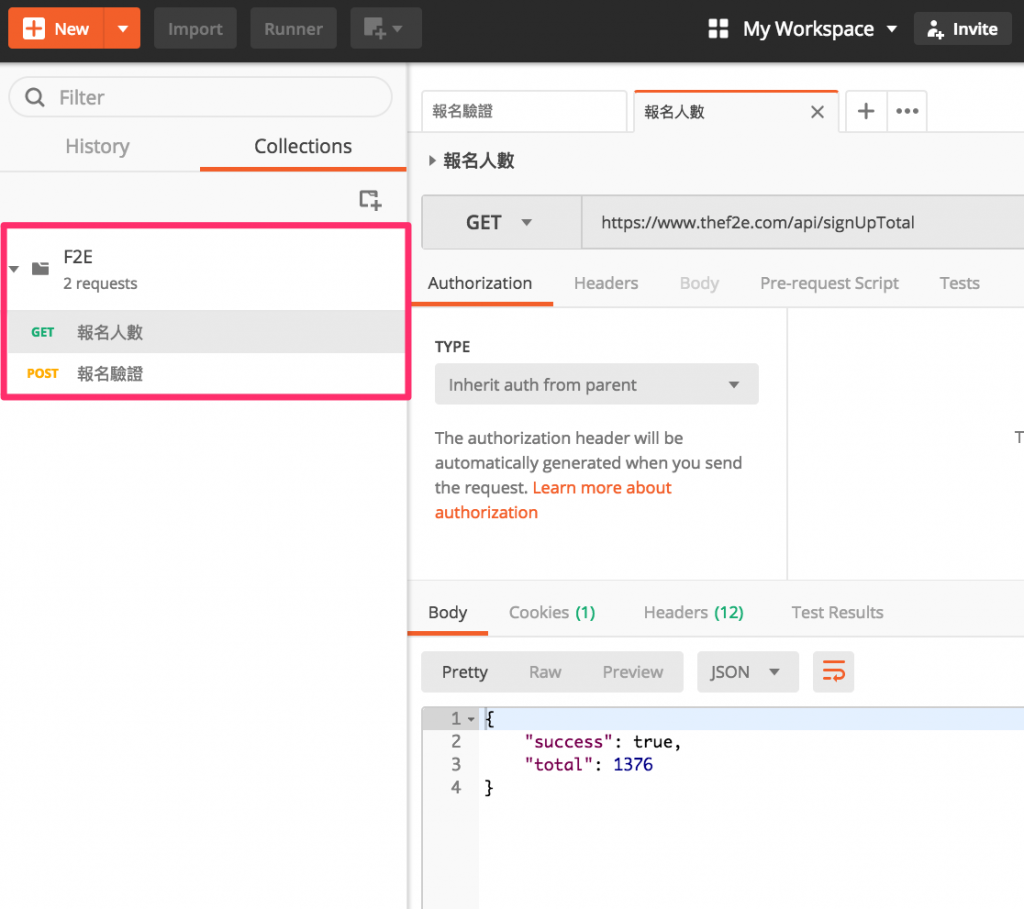
Task: Open new window options icon in toolbar
Action: click(x=385, y=29)
